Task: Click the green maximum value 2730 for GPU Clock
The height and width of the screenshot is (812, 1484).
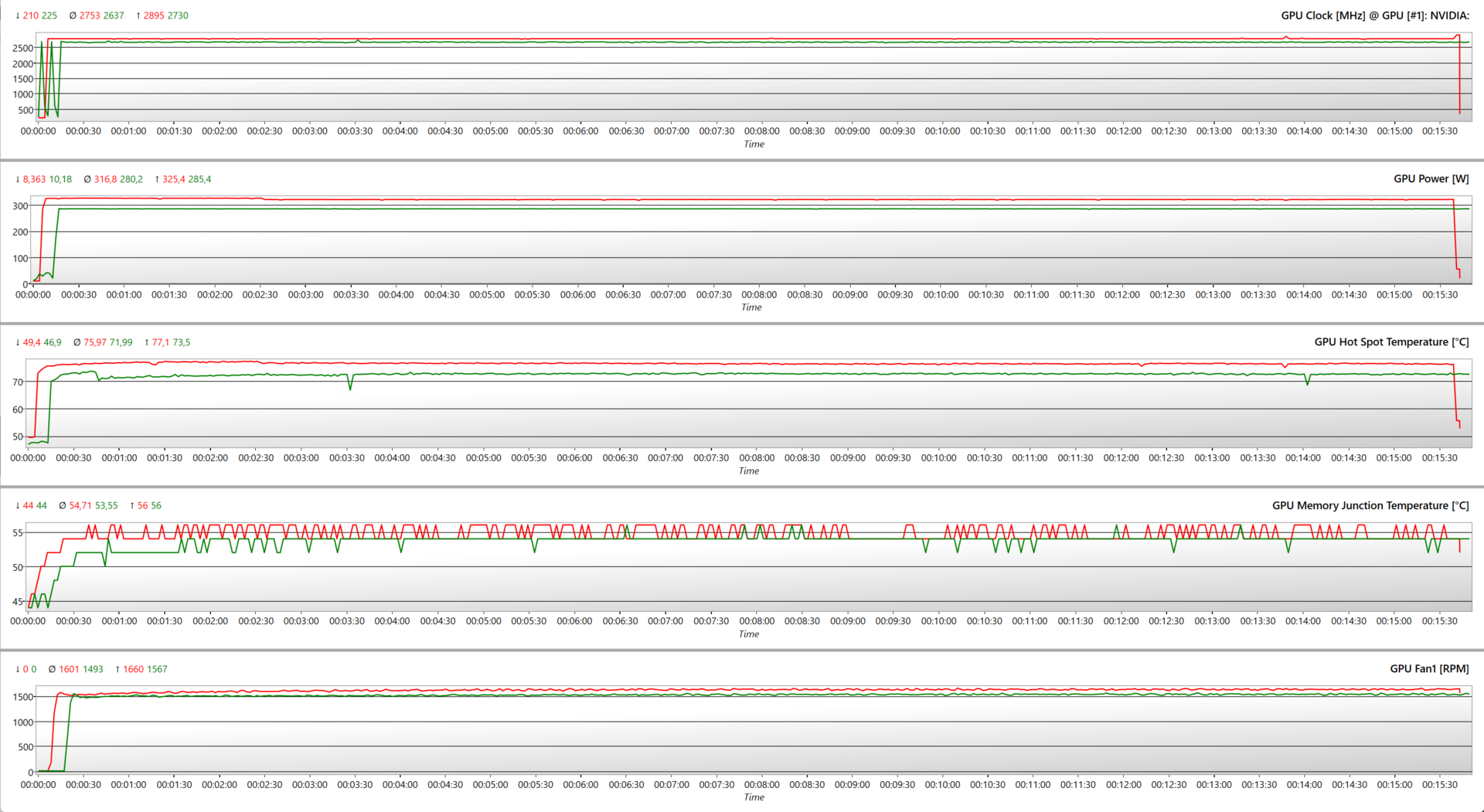Action: tap(178, 15)
